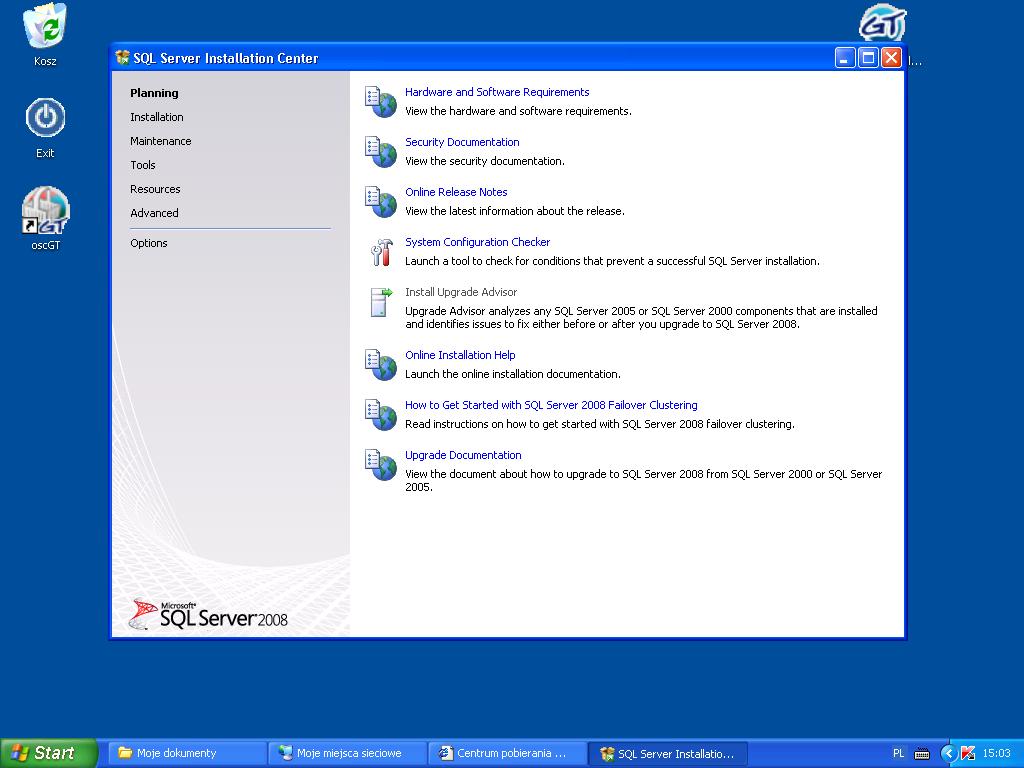Maximize the SQL Server Installation Center window

coord(868,58)
